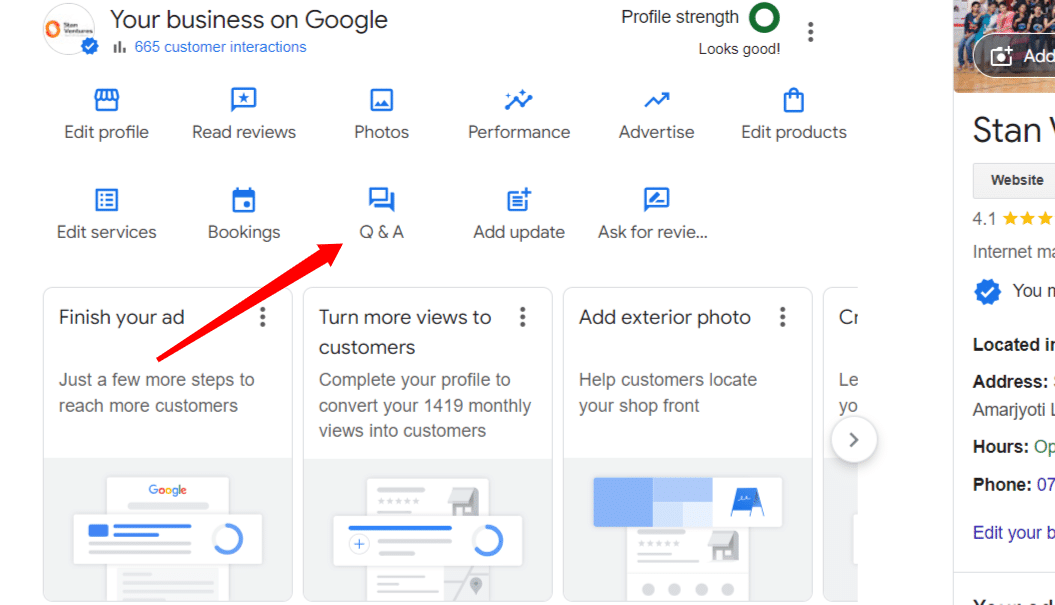
Task: Open the Photos icon
Action: point(381,100)
